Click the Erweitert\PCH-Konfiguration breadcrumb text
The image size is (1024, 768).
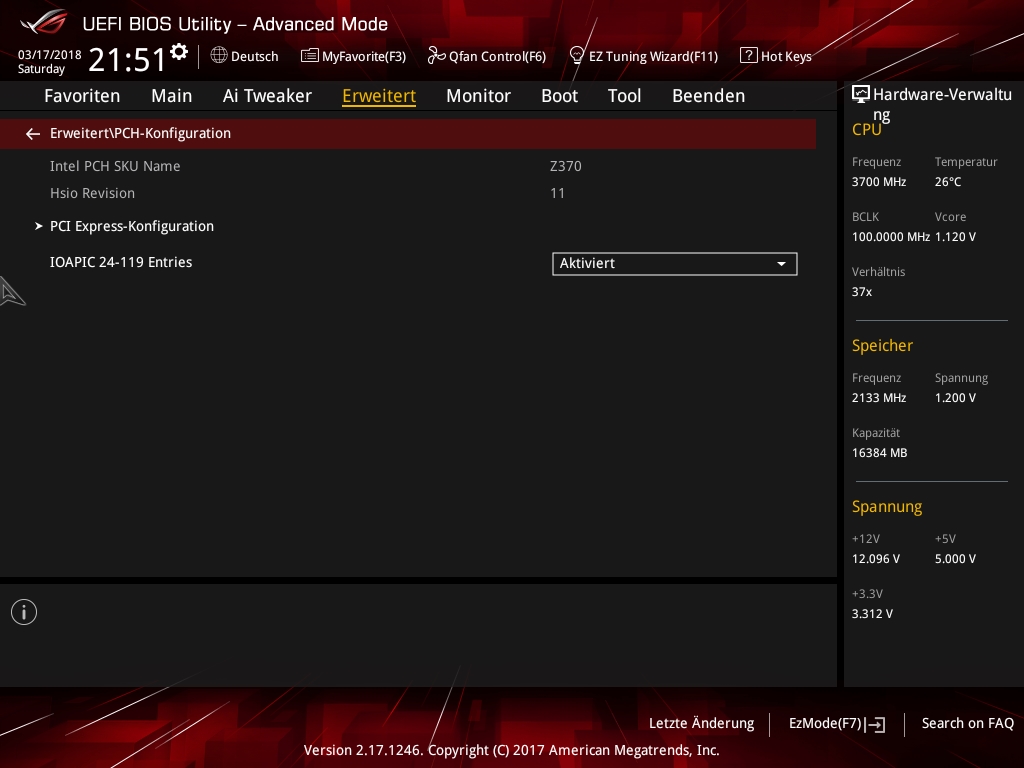[140, 133]
